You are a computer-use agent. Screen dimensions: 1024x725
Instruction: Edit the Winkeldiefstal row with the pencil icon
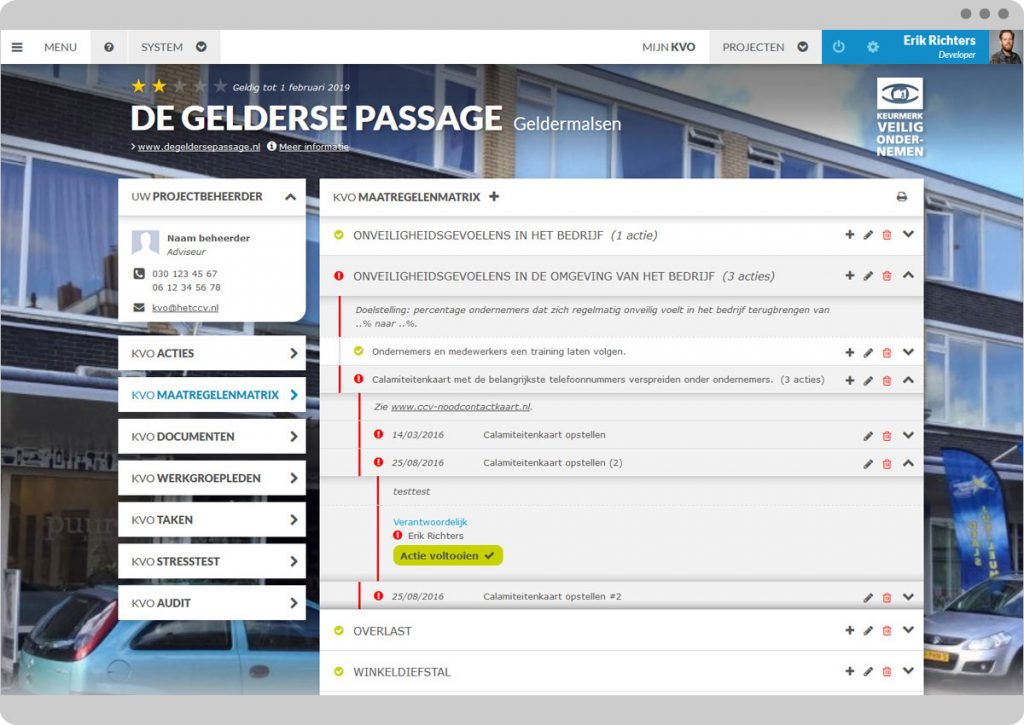pyautogui.click(x=868, y=672)
